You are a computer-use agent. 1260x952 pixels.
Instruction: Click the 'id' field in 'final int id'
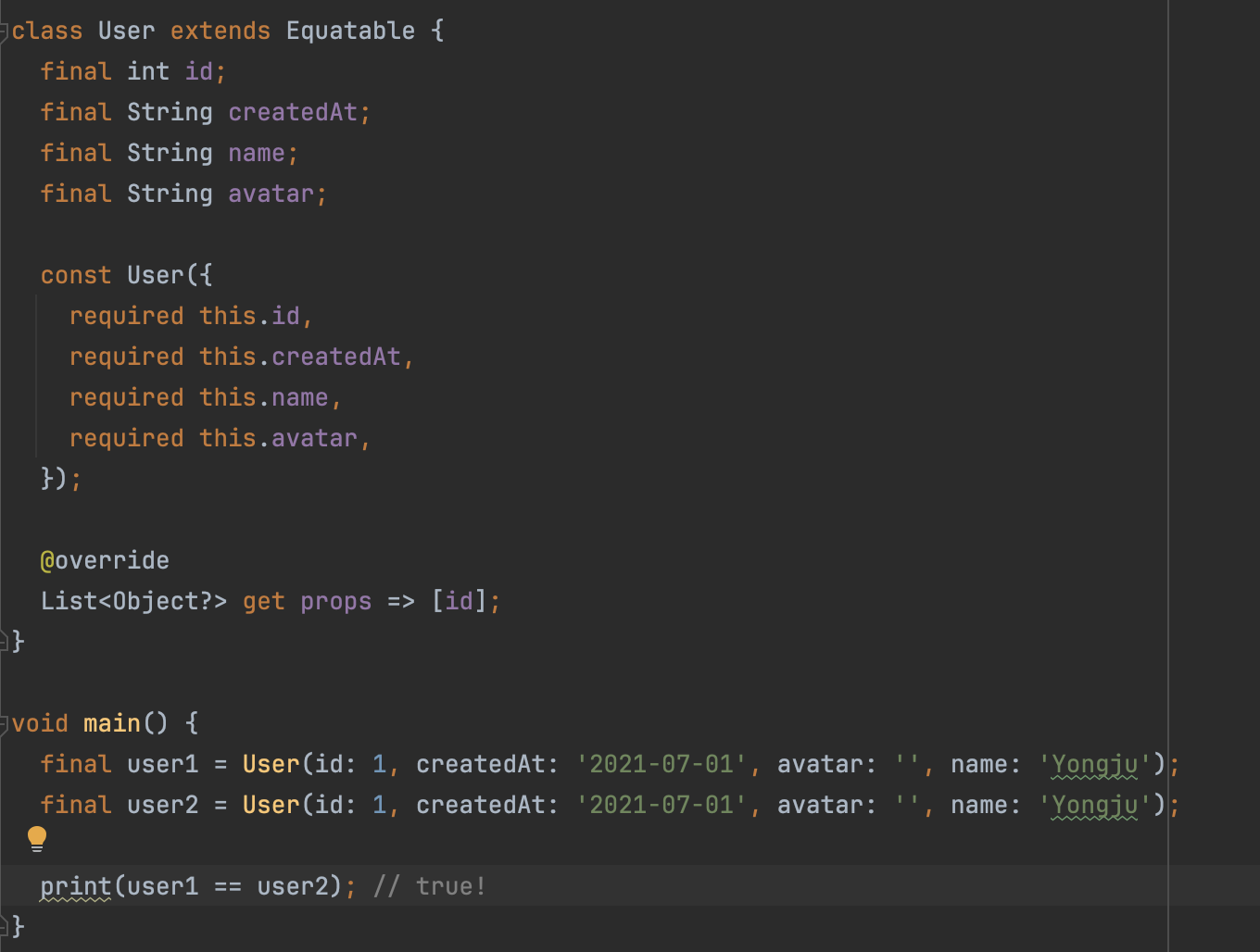pyautogui.click(x=199, y=71)
